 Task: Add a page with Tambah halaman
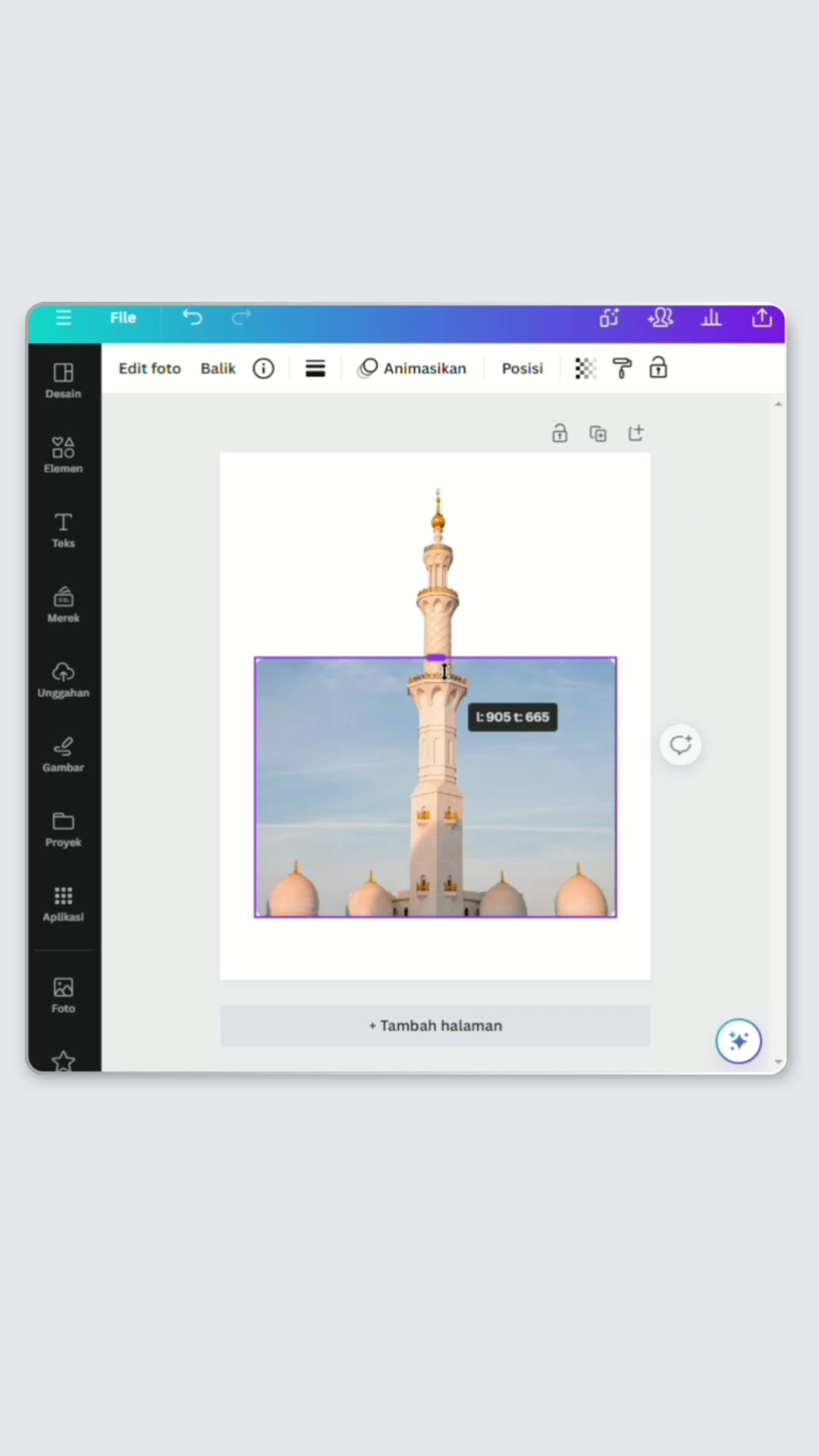pos(435,1026)
